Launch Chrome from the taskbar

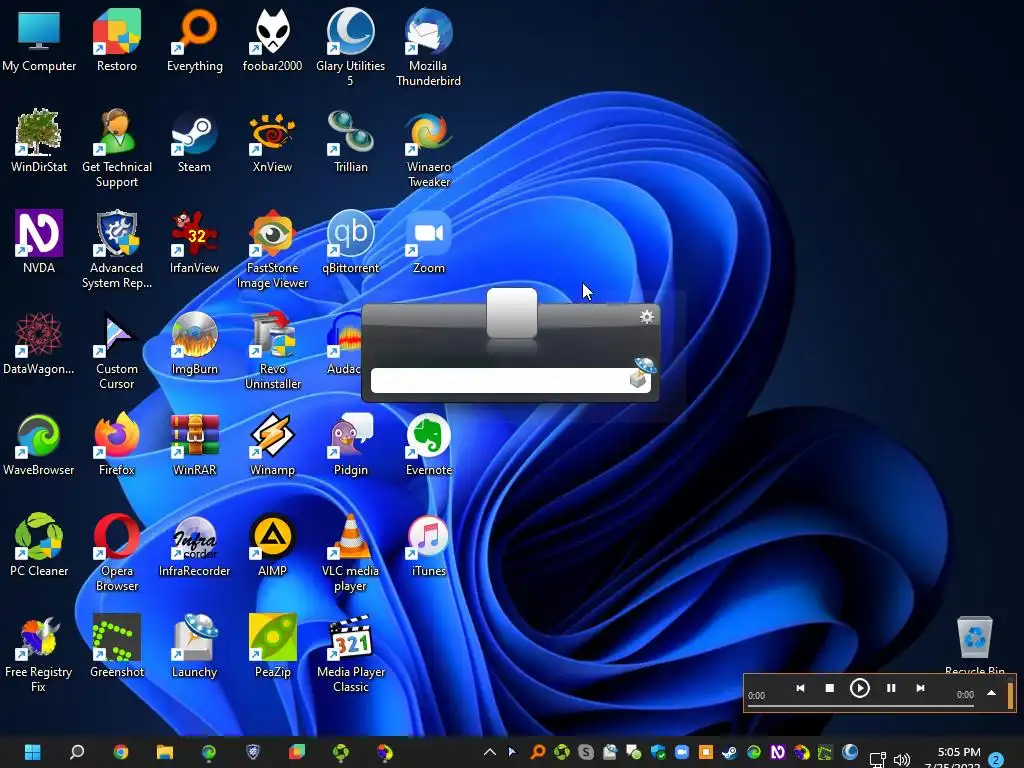point(121,752)
